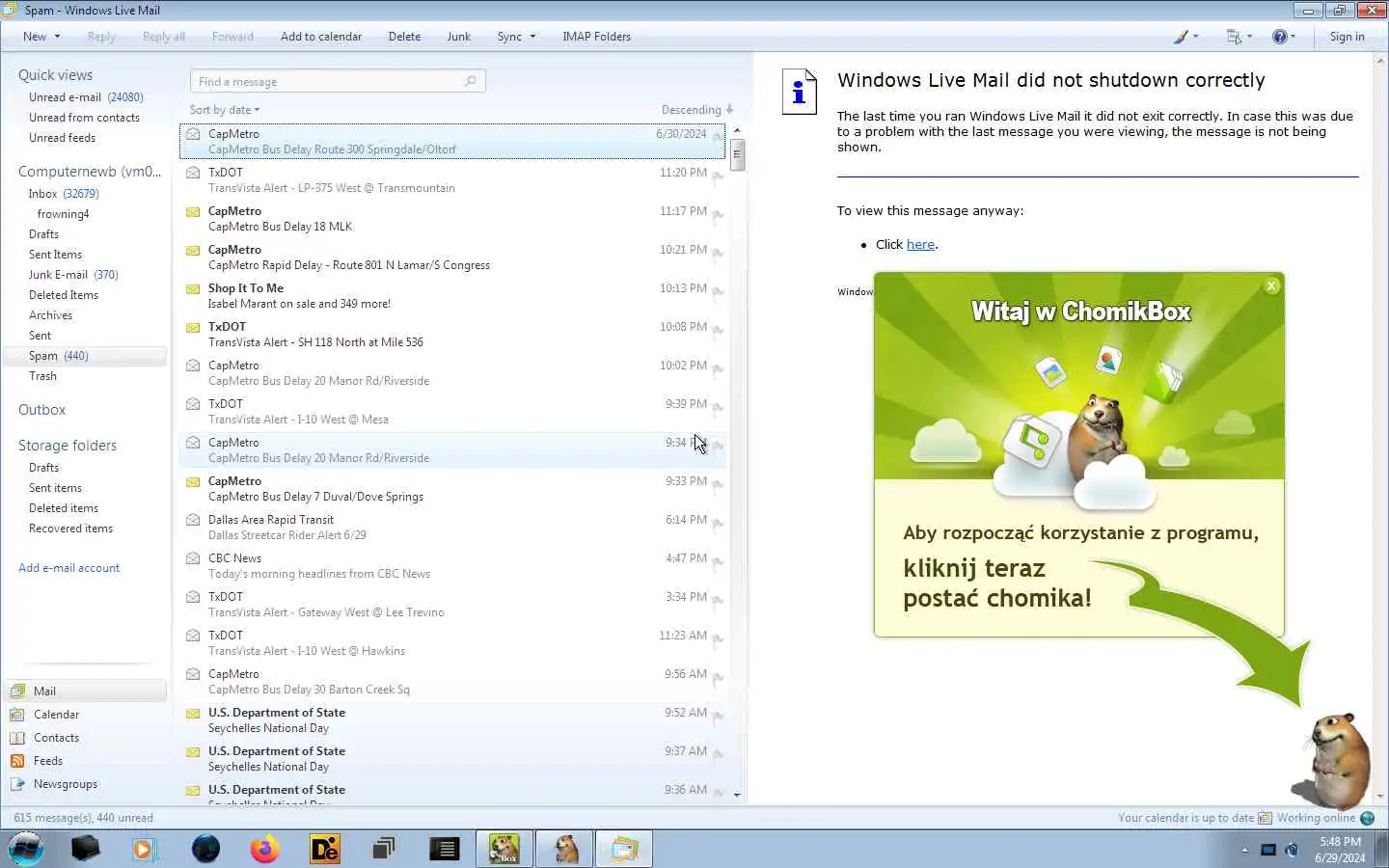The height and width of the screenshot is (868, 1389).
Task: Mark message as Junk from toolbar
Action: (459, 37)
